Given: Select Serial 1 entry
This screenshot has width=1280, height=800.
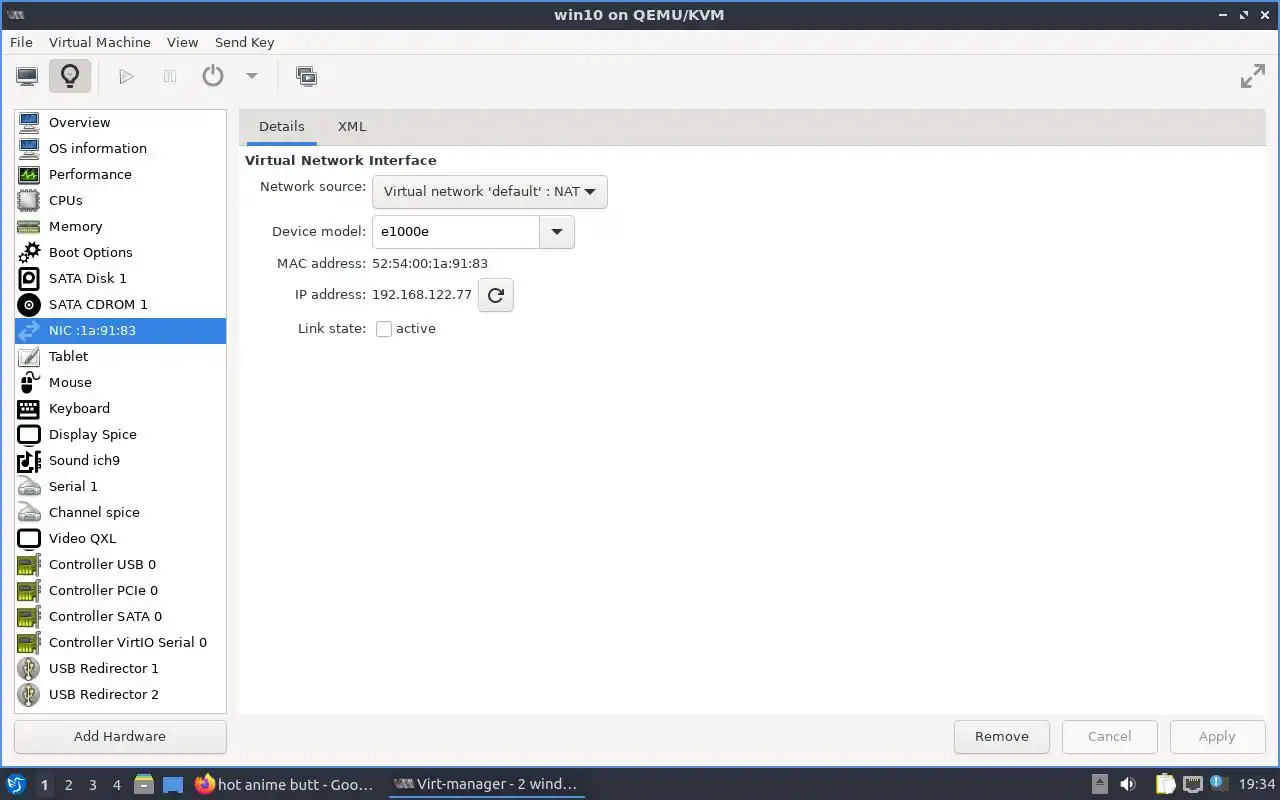Looking at the screenshot, I should tap(120, 486).
